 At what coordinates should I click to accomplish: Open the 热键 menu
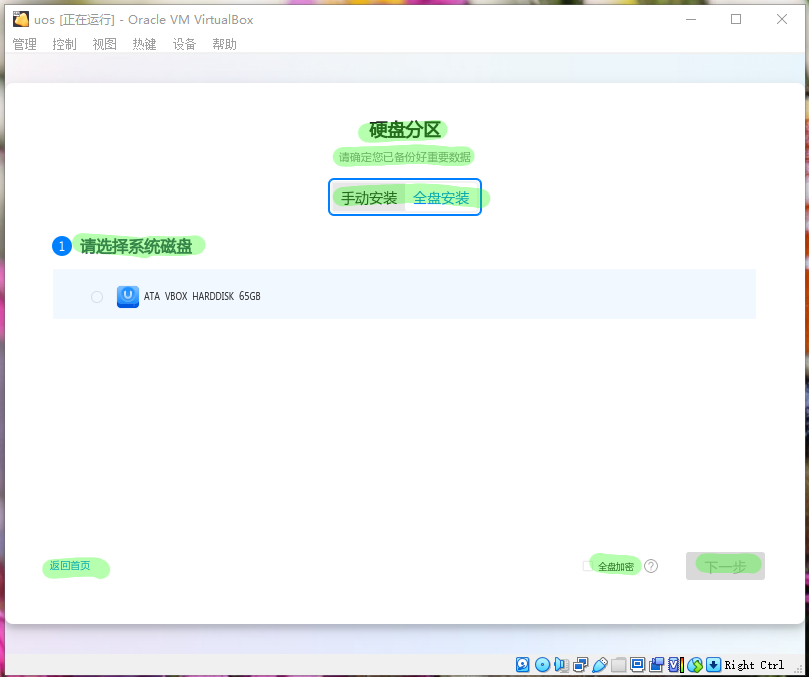[144, 44]
